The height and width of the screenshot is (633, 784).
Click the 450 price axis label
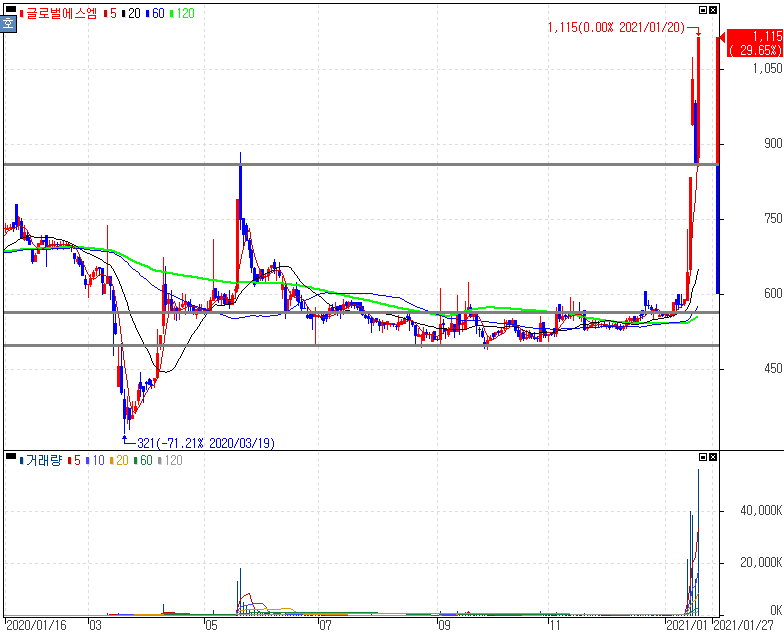click(x=772, y=368)
